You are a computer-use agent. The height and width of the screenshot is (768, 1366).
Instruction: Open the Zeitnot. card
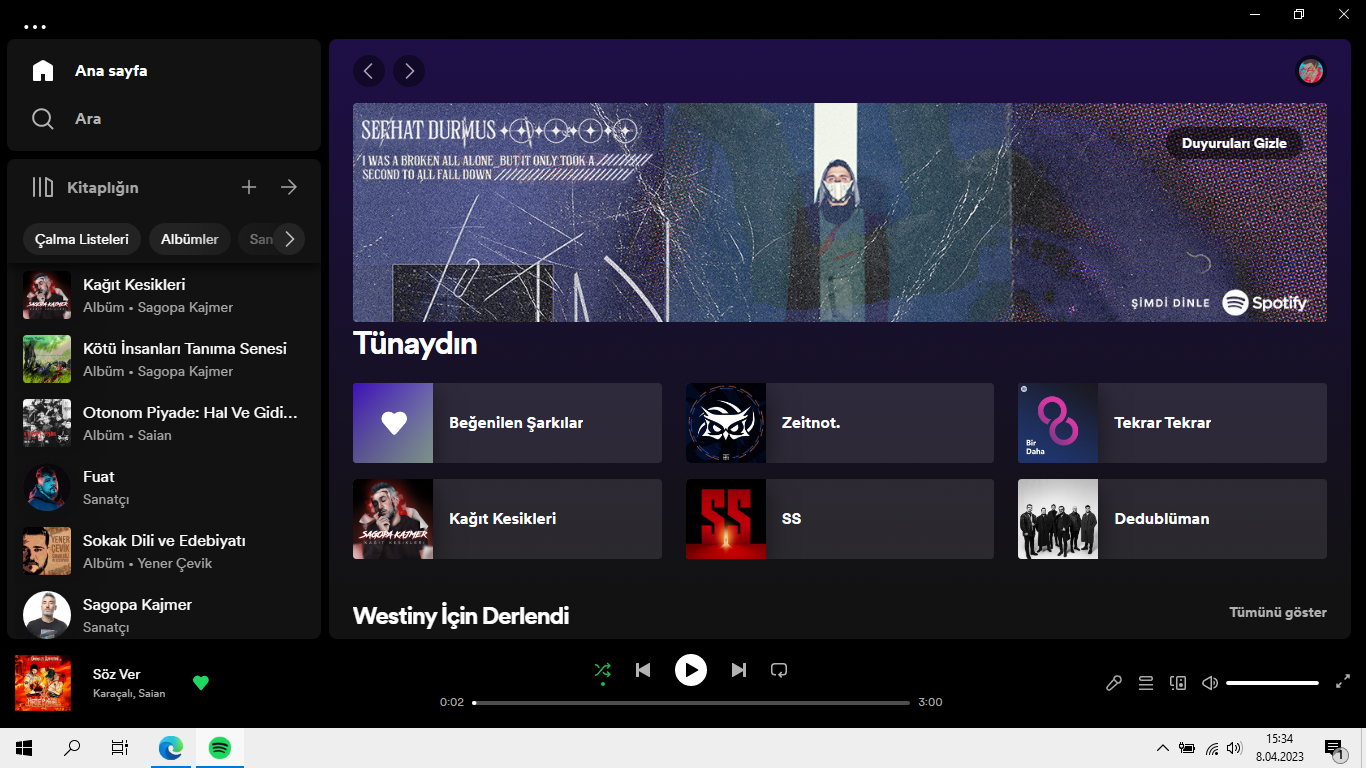[840, 423]
